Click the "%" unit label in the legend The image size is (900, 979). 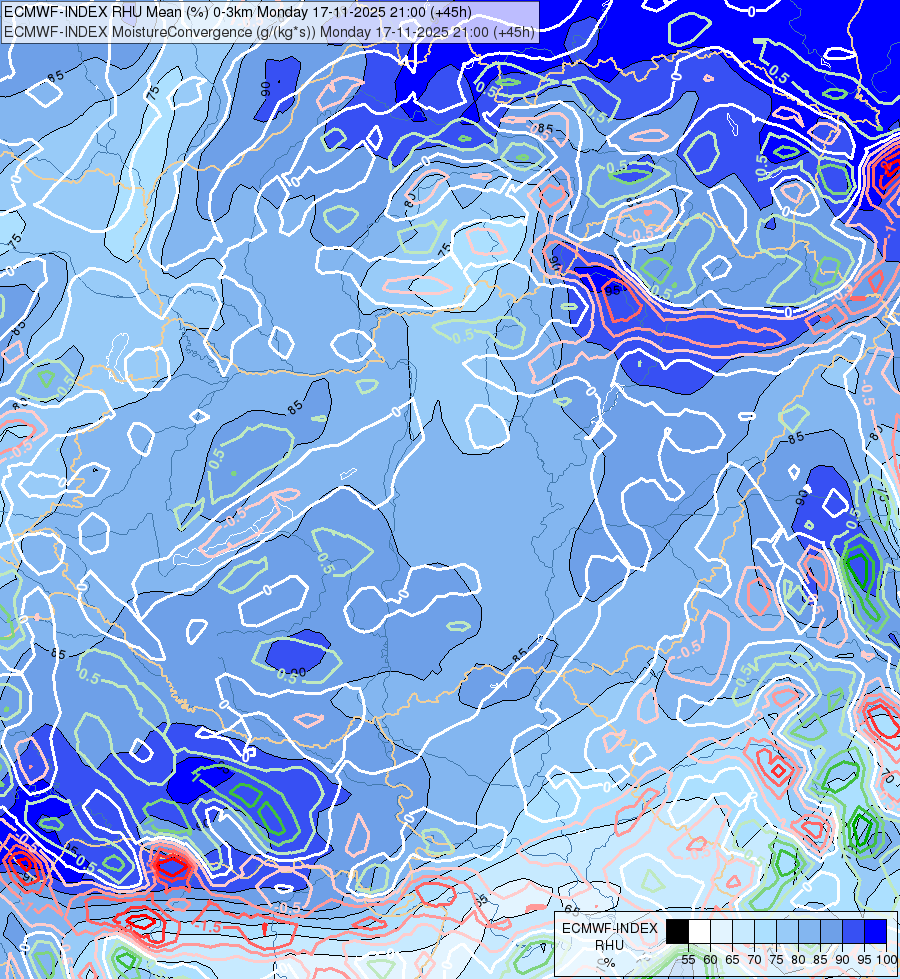609,963
